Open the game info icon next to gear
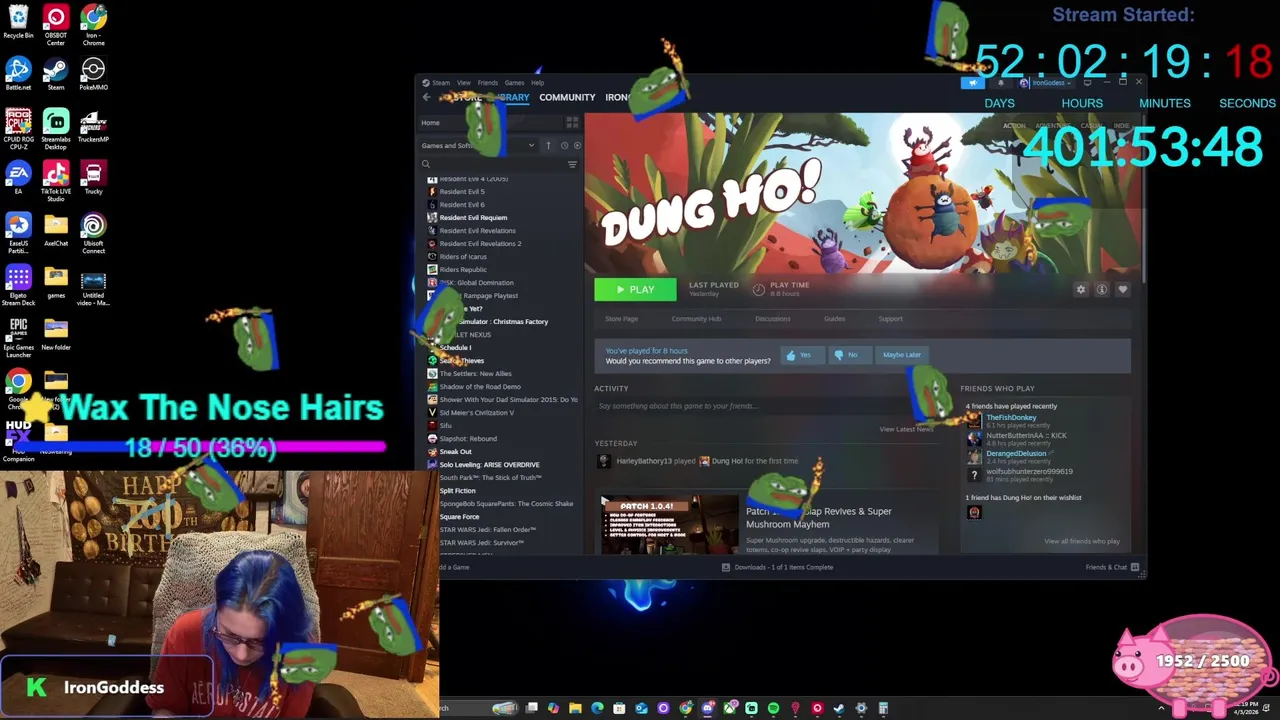Screen dimensions: 1280x720 [x=1101, y=290]
